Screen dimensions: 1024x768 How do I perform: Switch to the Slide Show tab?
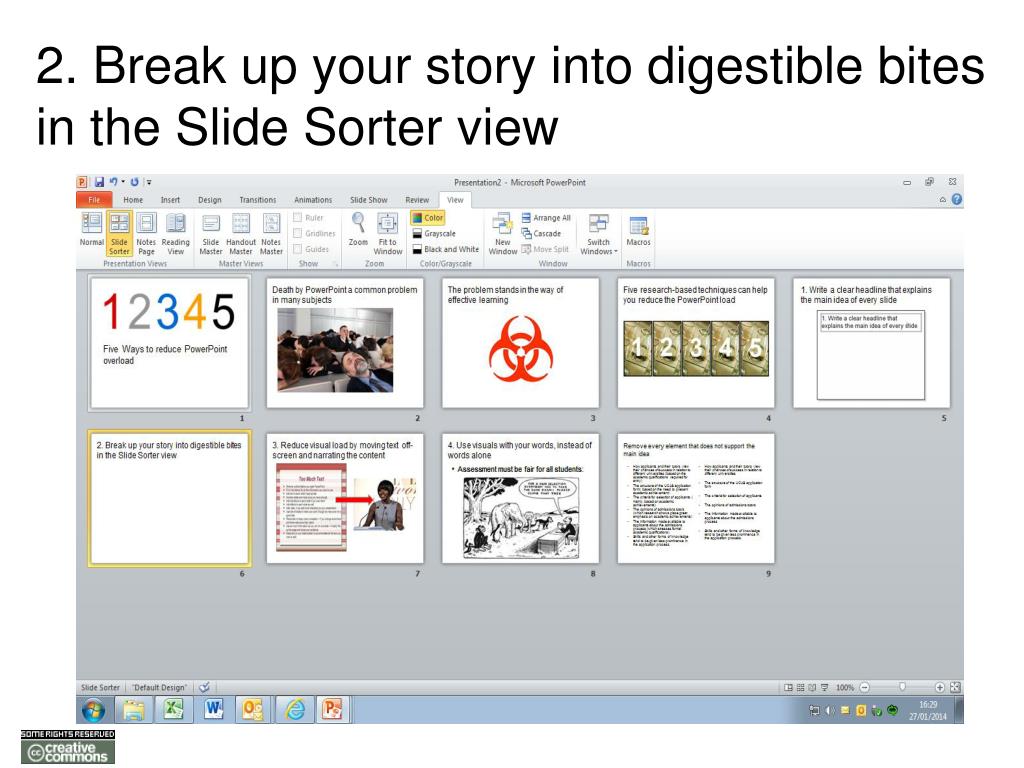click(x=368, y=200)
